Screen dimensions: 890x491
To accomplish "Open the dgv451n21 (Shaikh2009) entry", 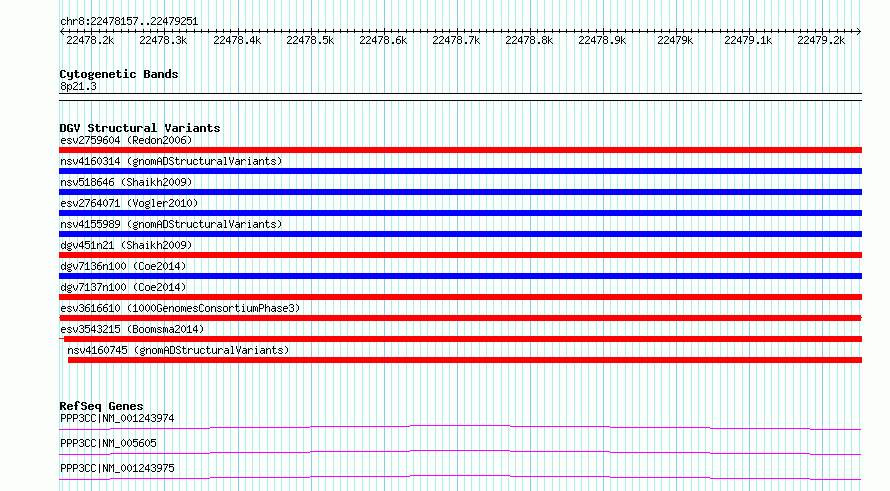I will [x=126, y=245].
